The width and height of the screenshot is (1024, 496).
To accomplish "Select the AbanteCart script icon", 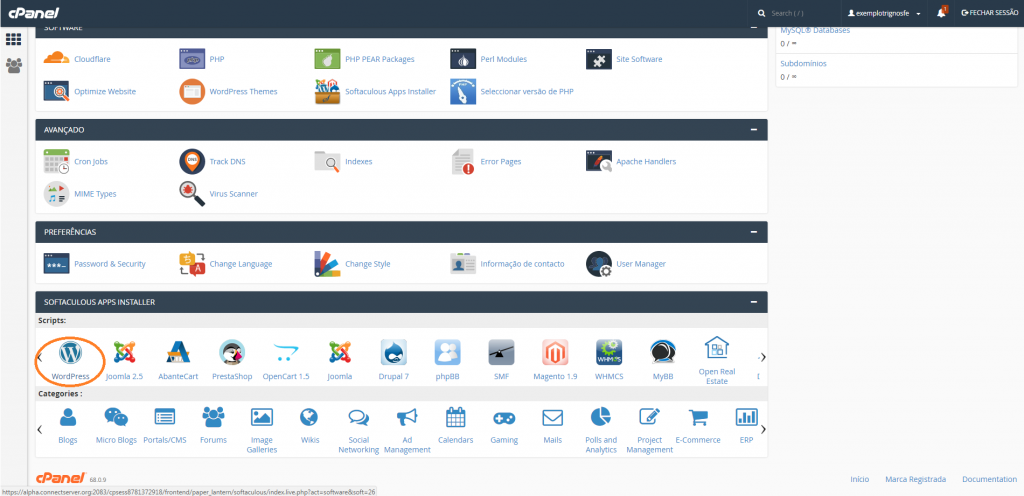I will 178,352.
